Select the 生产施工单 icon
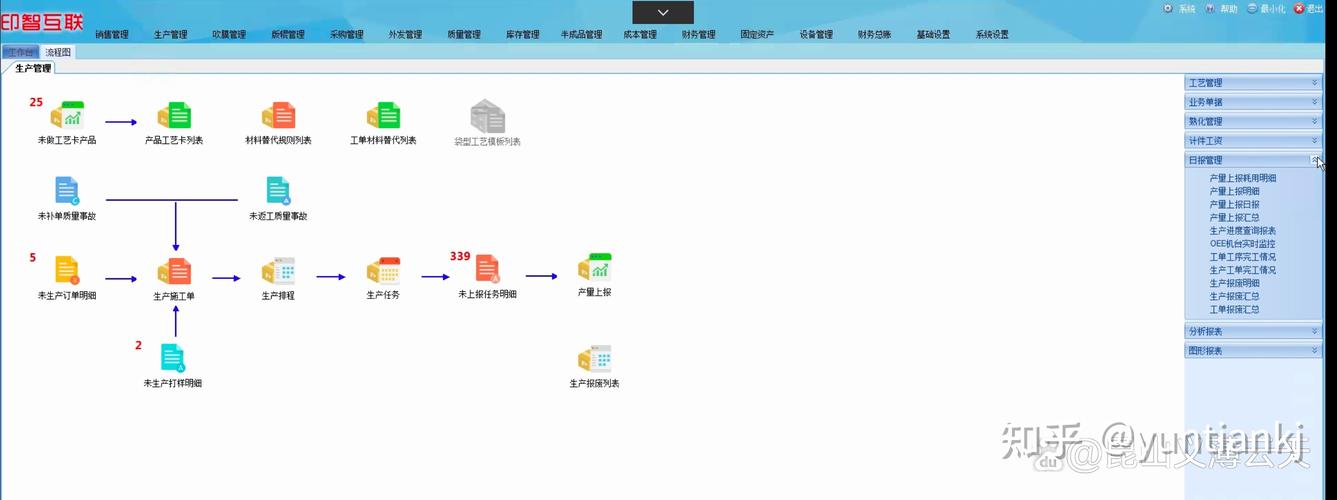This screenshot has width=1337, height=500. [x=174, y=271]
